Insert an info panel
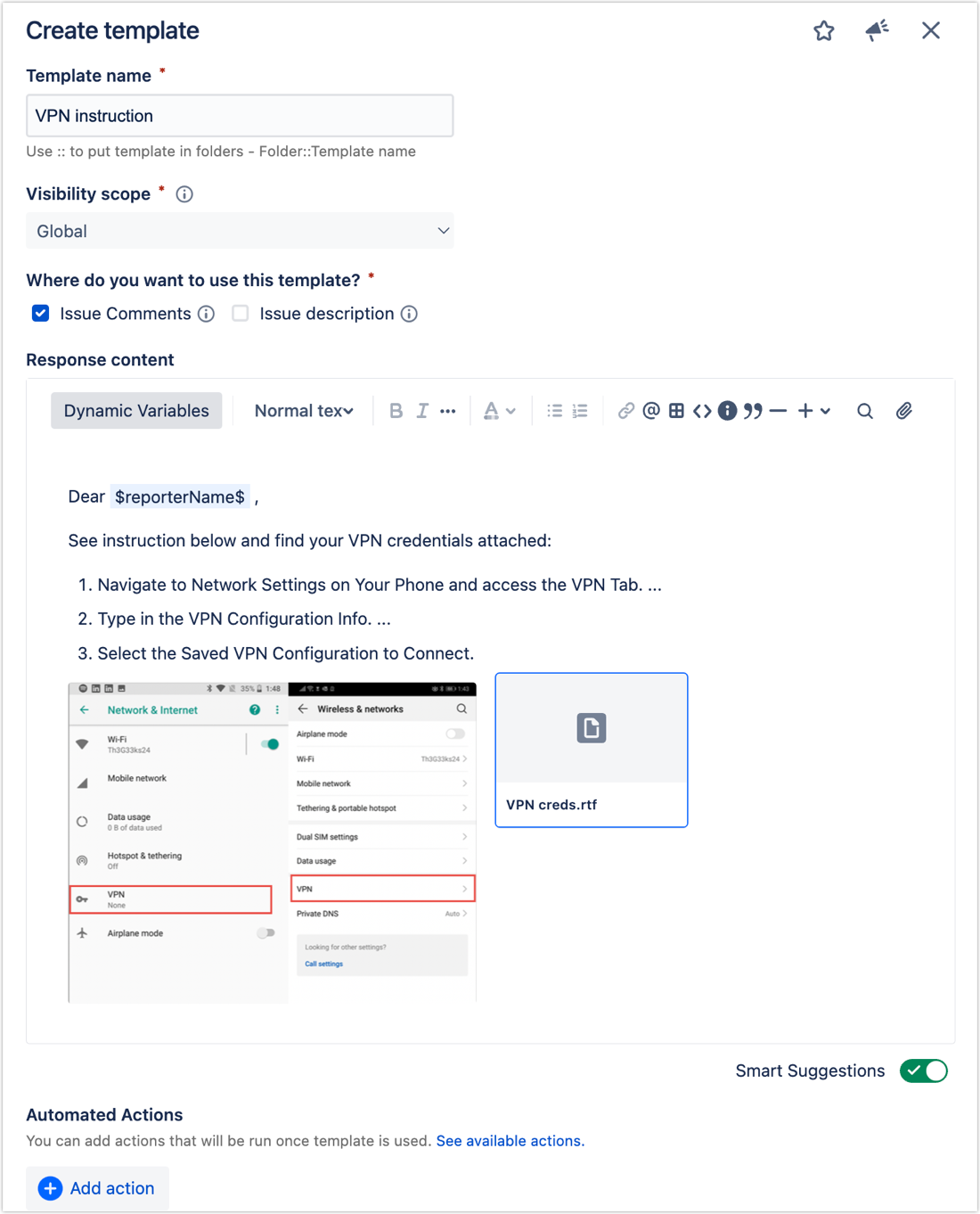The width and height of the screenshot is (980, 1214). tap(728, 411)
